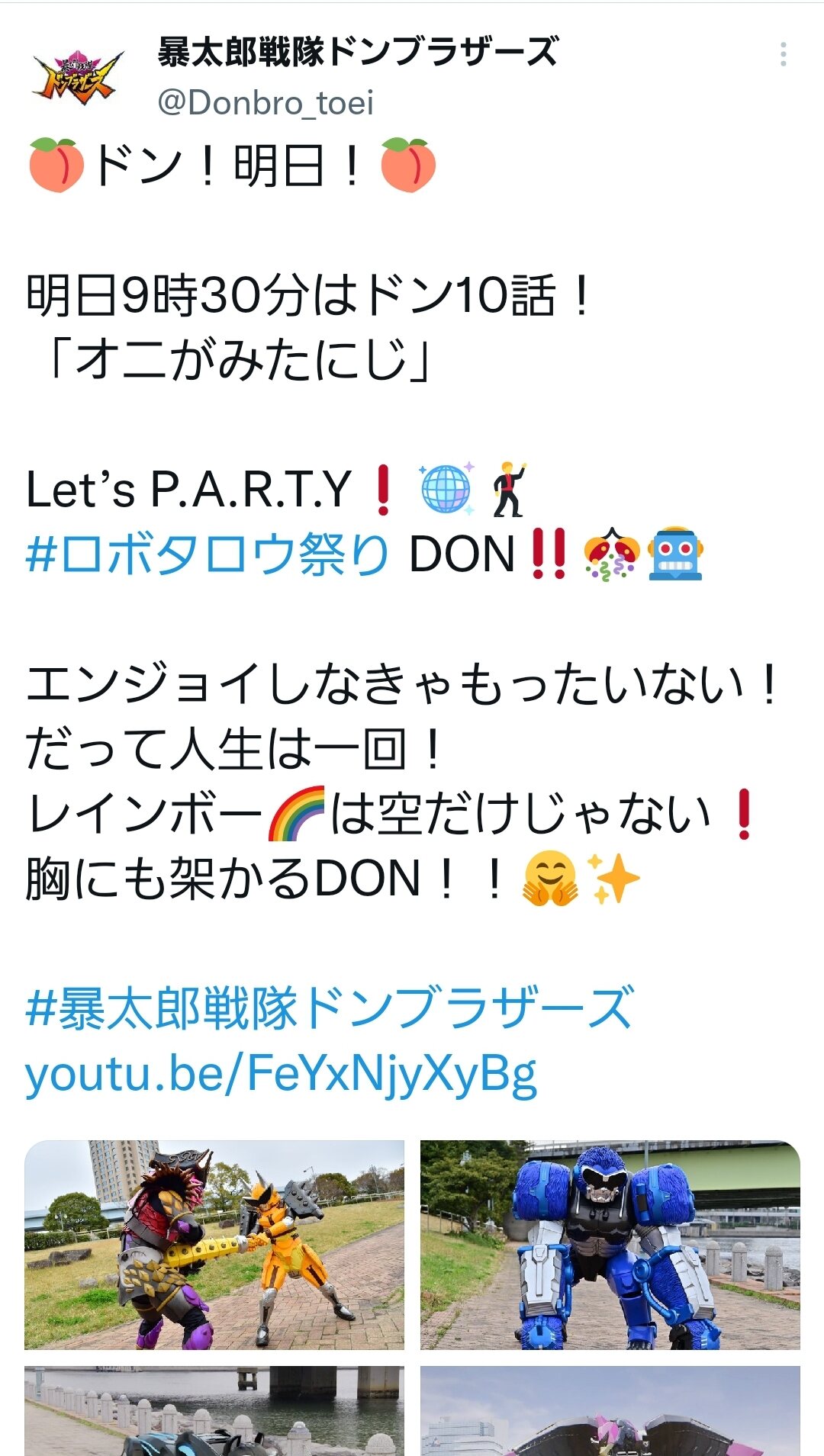View the photo of two fighting monsters
Viewport: 824px width, 1456px height.
click(x=214, y=1245)
